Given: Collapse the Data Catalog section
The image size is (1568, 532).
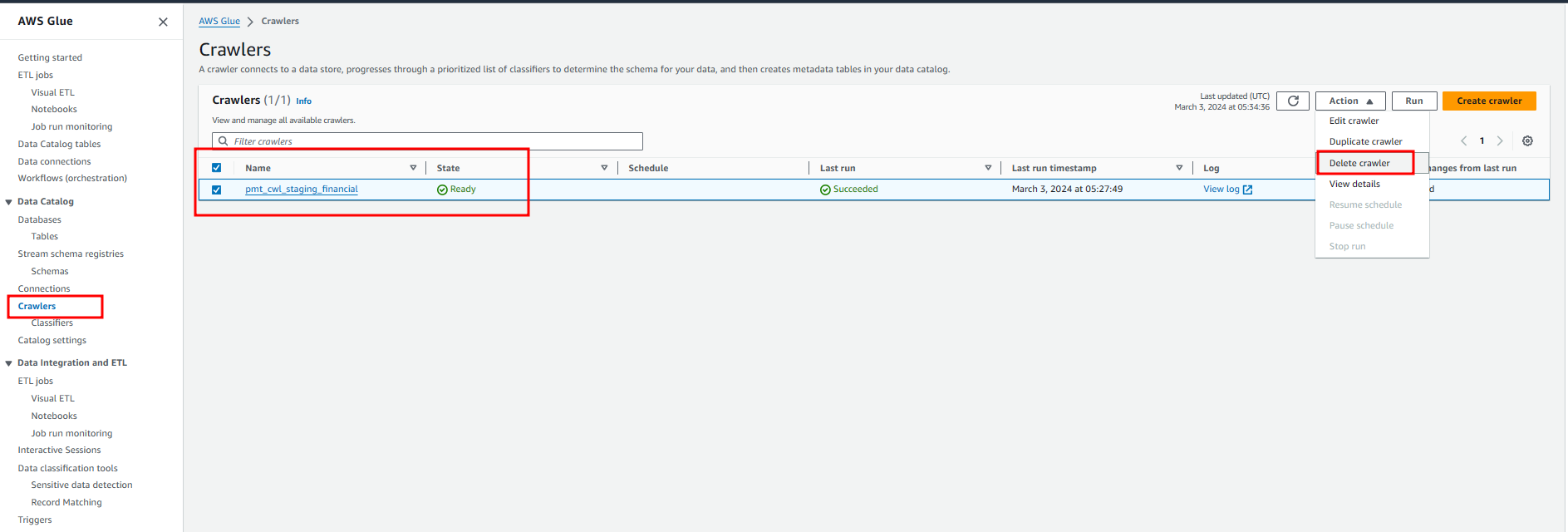Looking at the screenshot, I should [9, 202].
